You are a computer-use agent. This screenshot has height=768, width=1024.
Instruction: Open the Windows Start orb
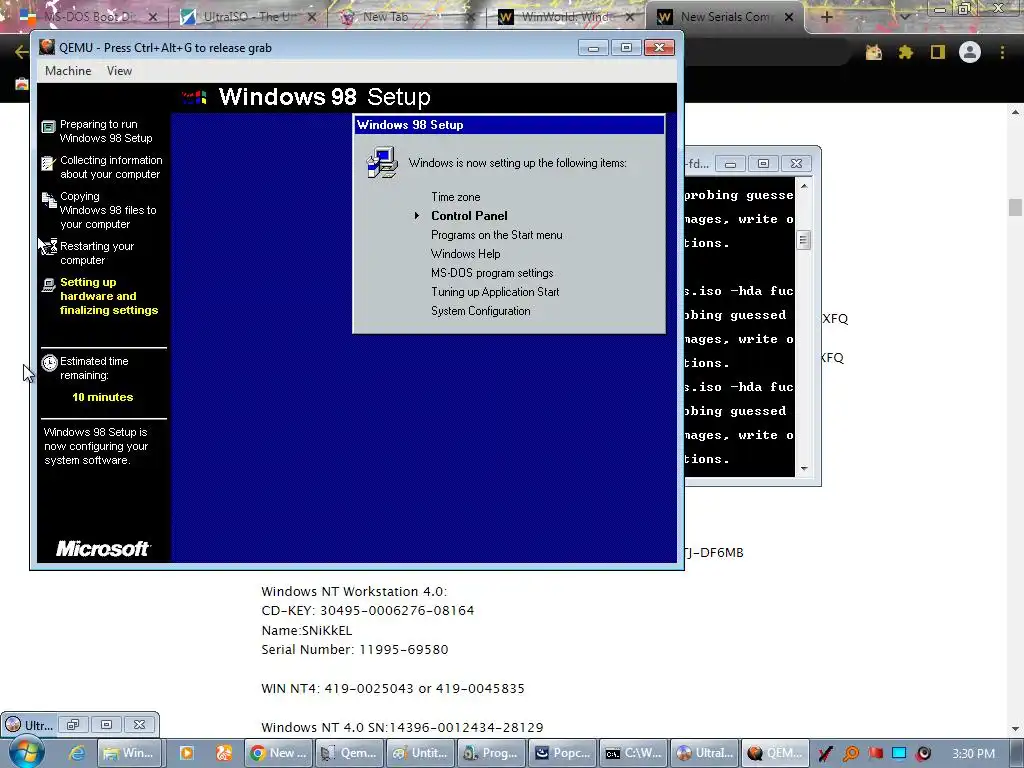[26, 752]
